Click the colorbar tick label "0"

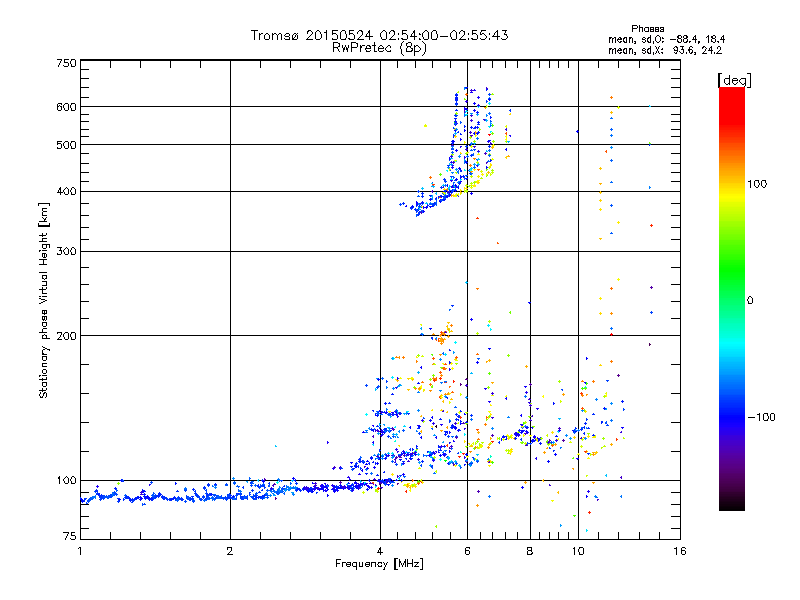click(750, 301)
